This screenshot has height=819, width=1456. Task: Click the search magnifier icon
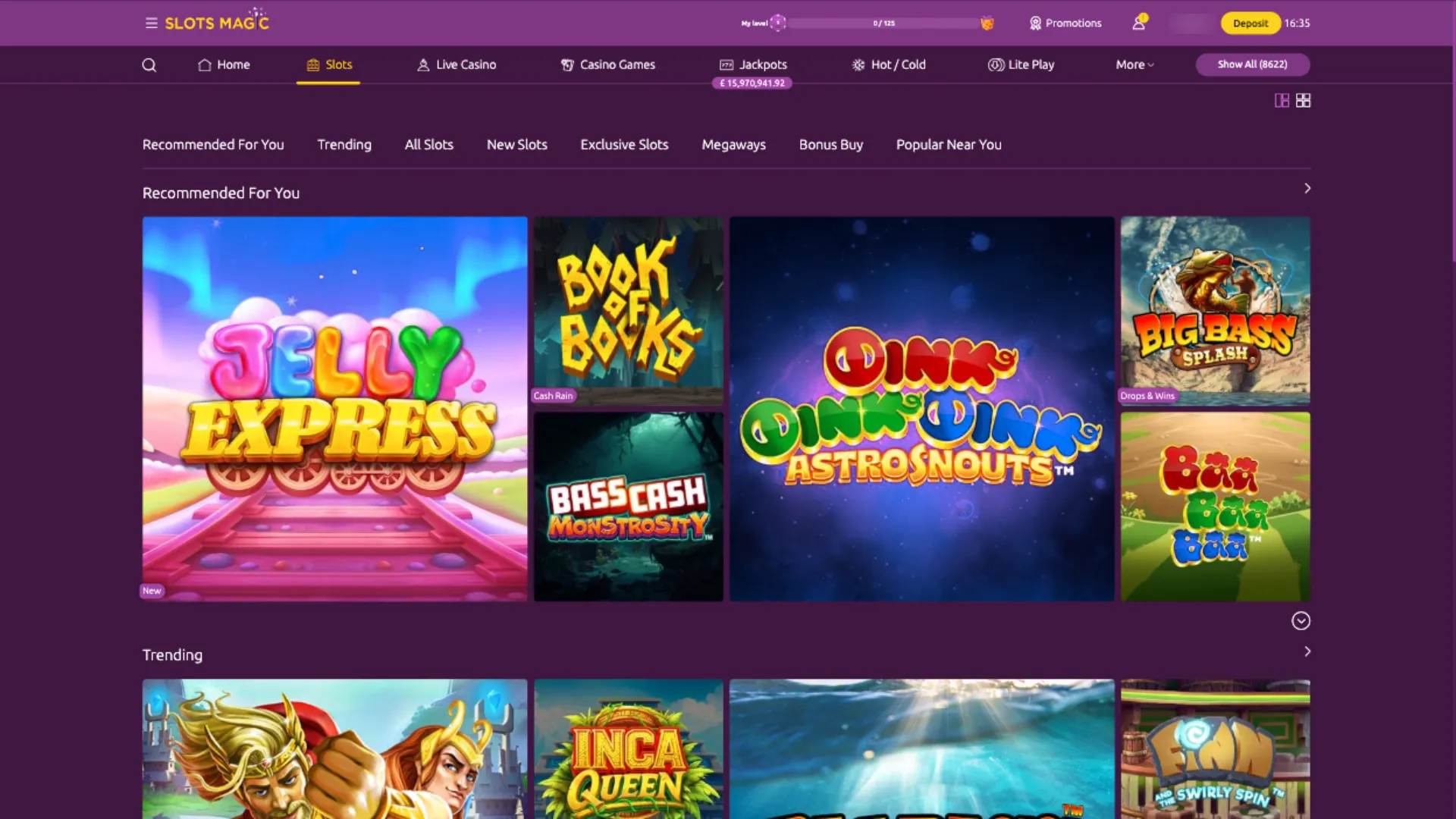[149, 65]
